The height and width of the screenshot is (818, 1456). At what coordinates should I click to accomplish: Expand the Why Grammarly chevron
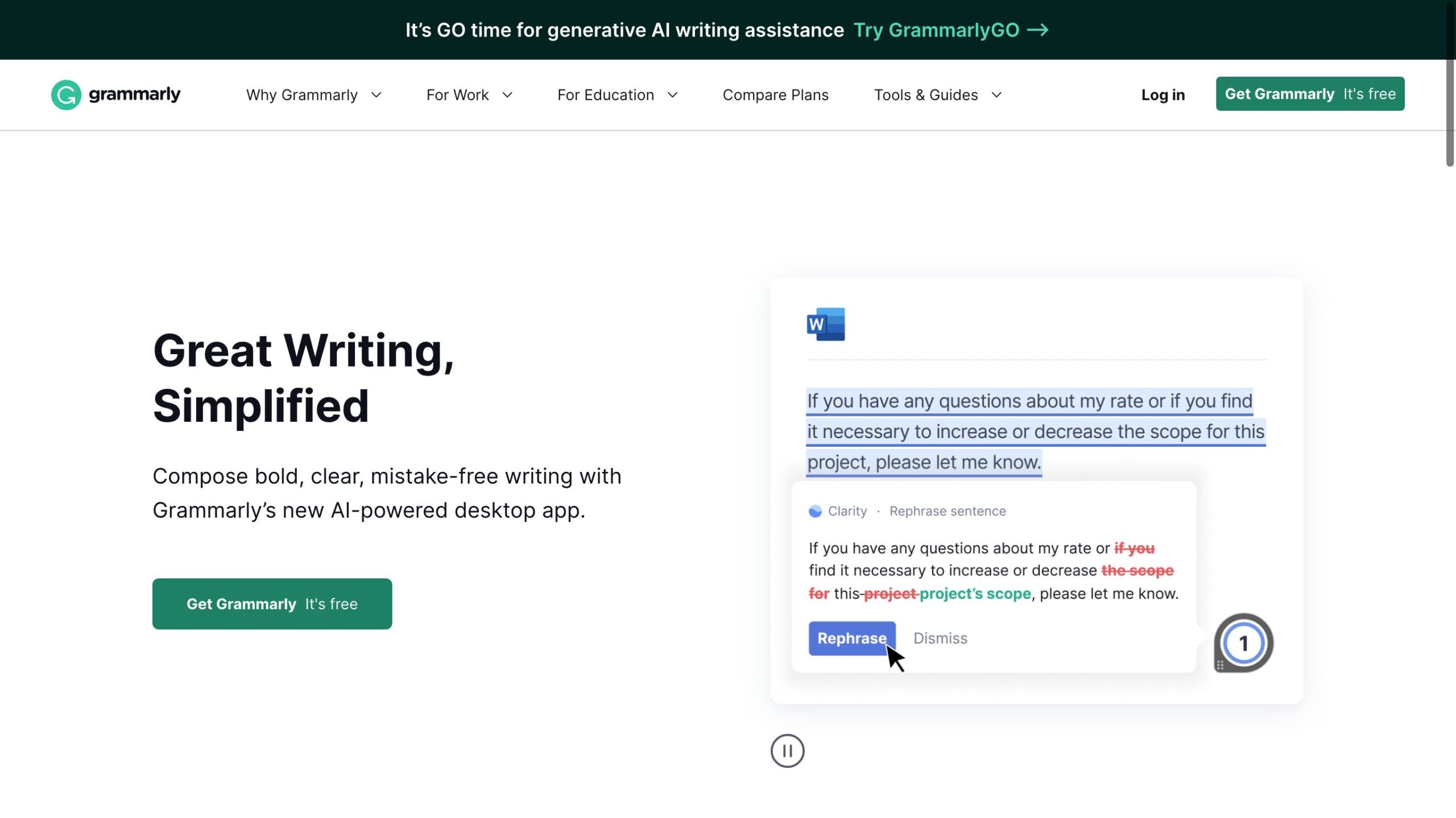376,95
